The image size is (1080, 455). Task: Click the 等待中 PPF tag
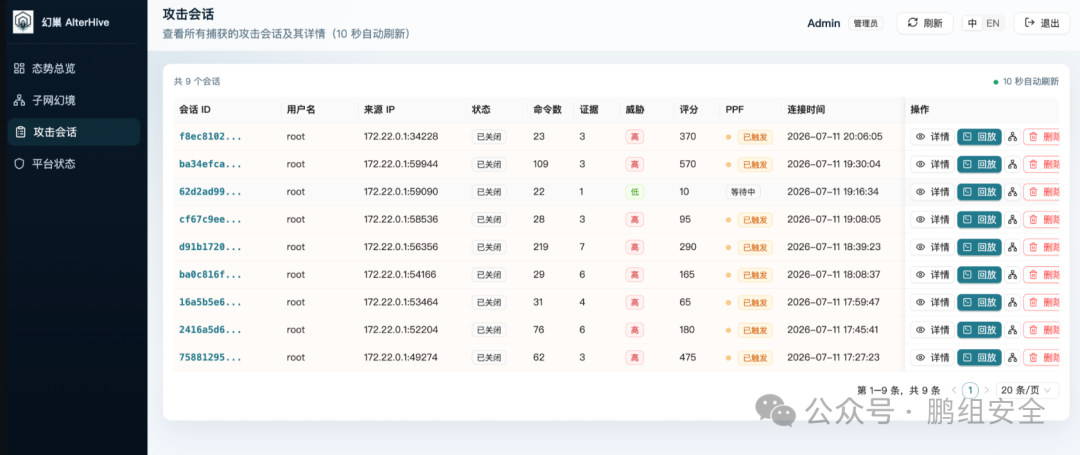(x=742, y=192)
